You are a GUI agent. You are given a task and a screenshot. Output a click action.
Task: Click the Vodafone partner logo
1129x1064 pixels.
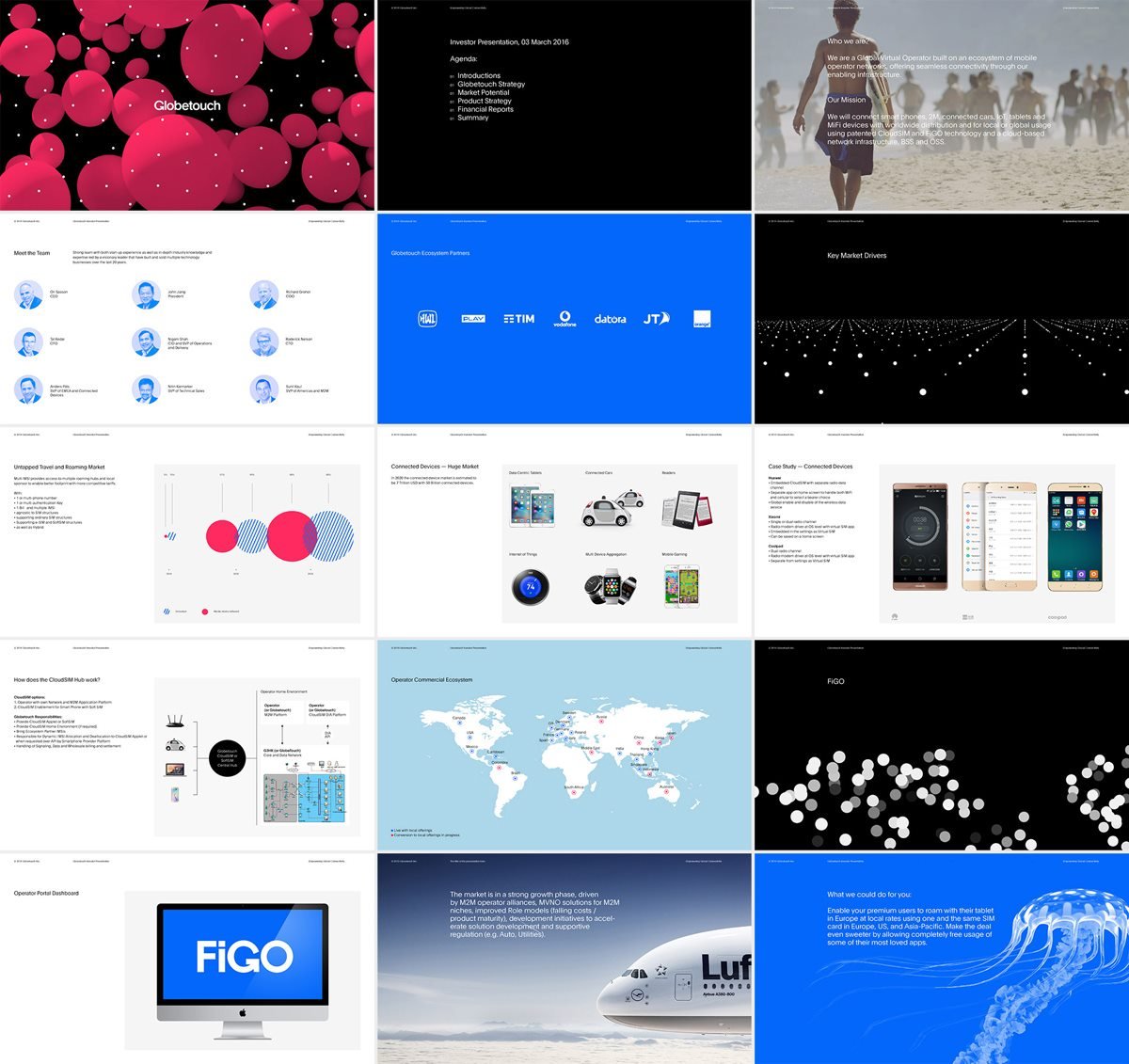point(564,319)
